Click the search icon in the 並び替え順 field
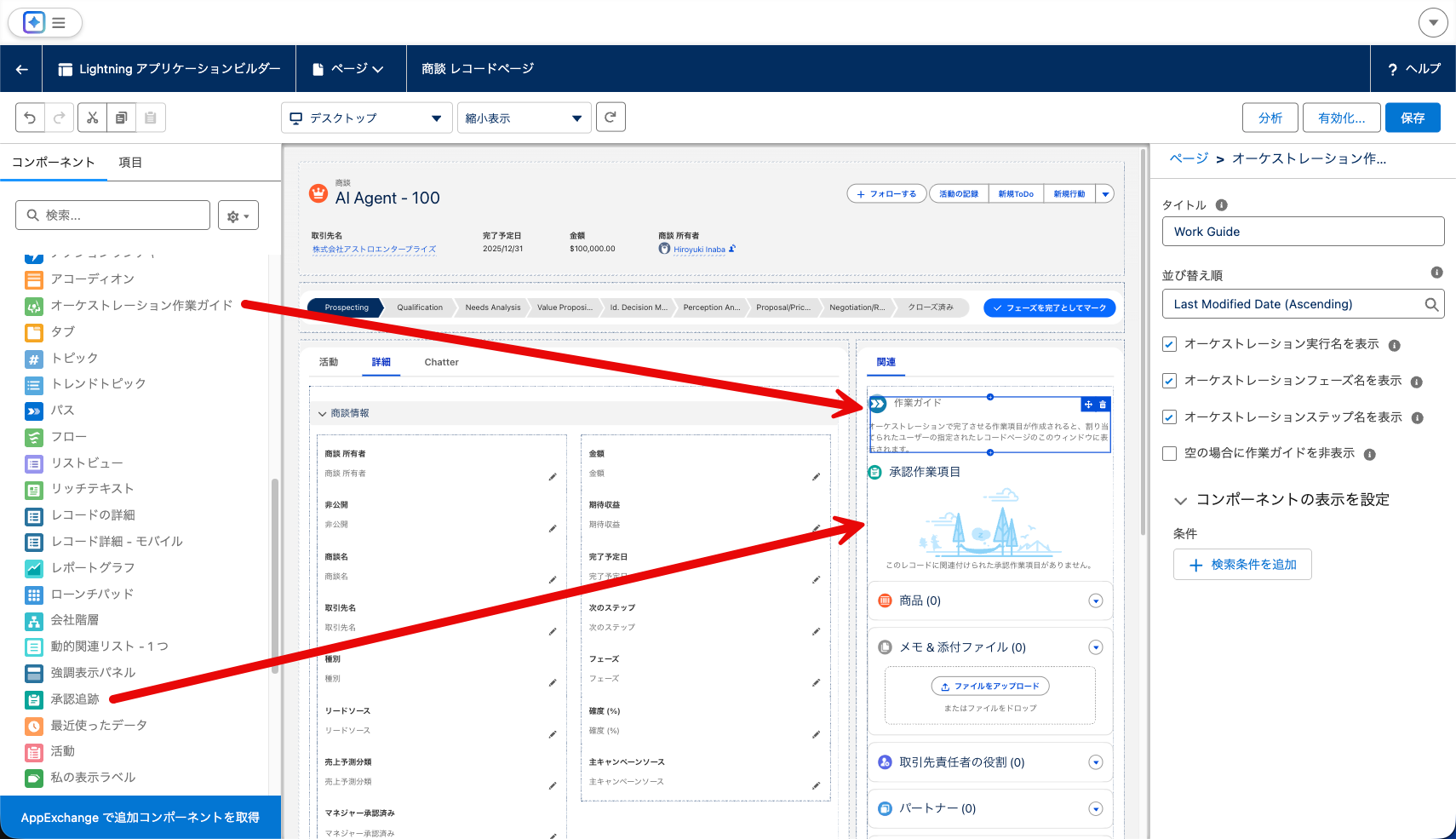This screenshot has height=839, width=1456. [1432, 304]
